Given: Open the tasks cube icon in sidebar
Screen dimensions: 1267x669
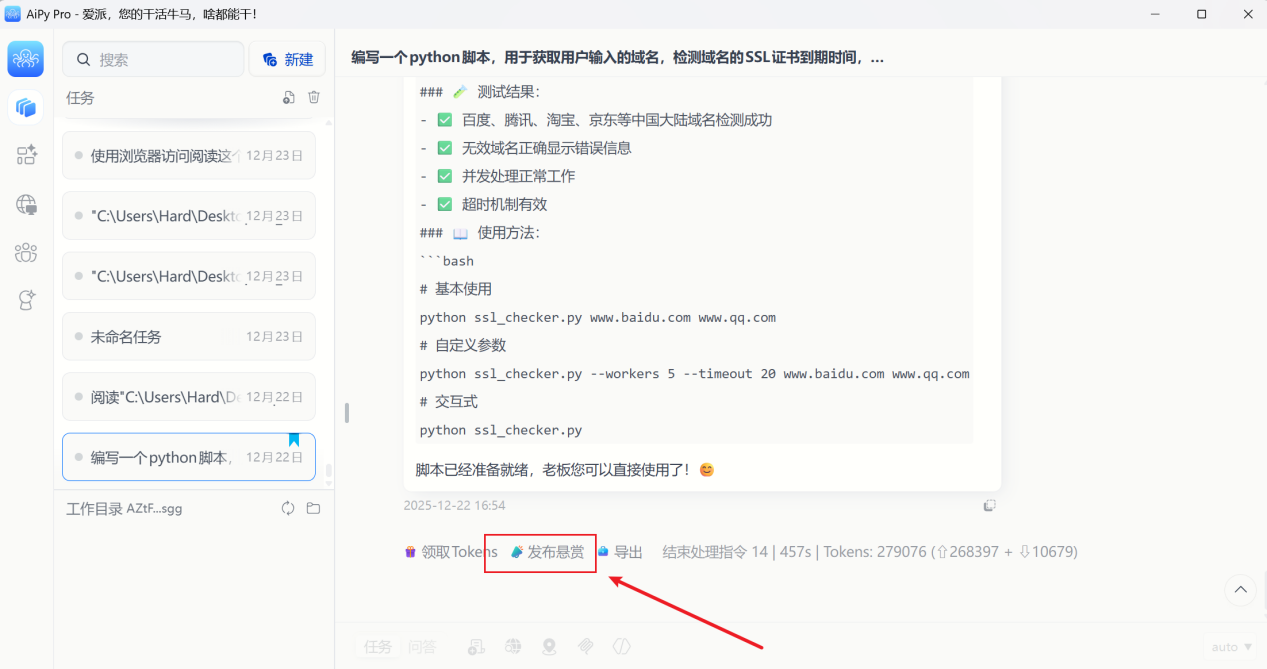Looking at the screenshot, I should pyautogui.click(x=26, y=107).
